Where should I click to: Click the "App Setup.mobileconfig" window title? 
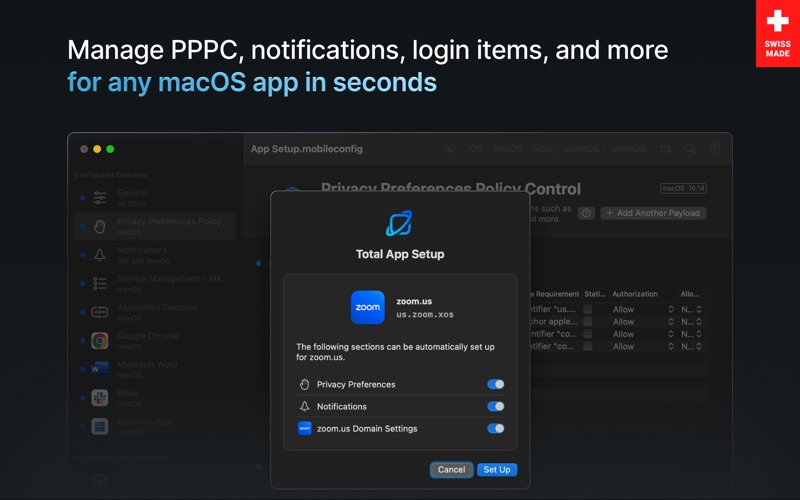click(x=307, y=149)
